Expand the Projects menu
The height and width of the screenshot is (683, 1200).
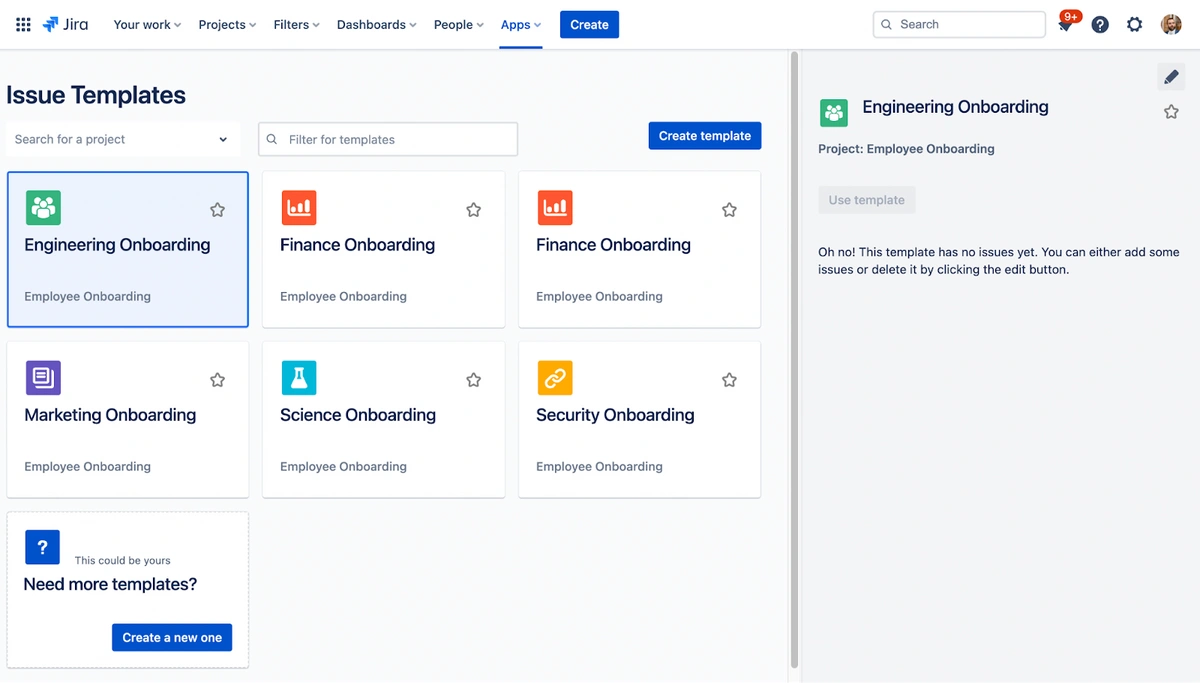tap(226, 24)
